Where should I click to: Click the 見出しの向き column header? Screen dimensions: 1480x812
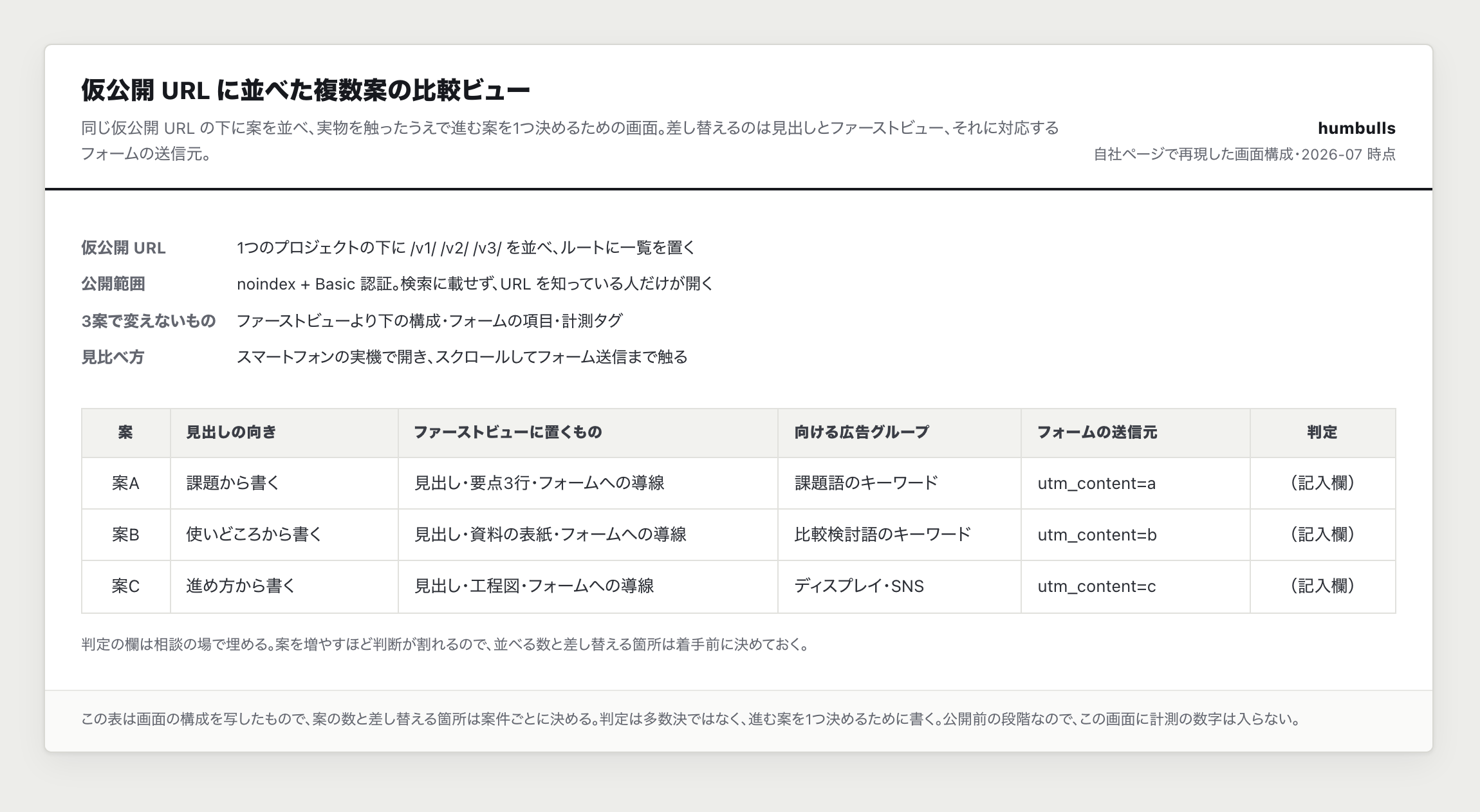[x=284, y=432]
